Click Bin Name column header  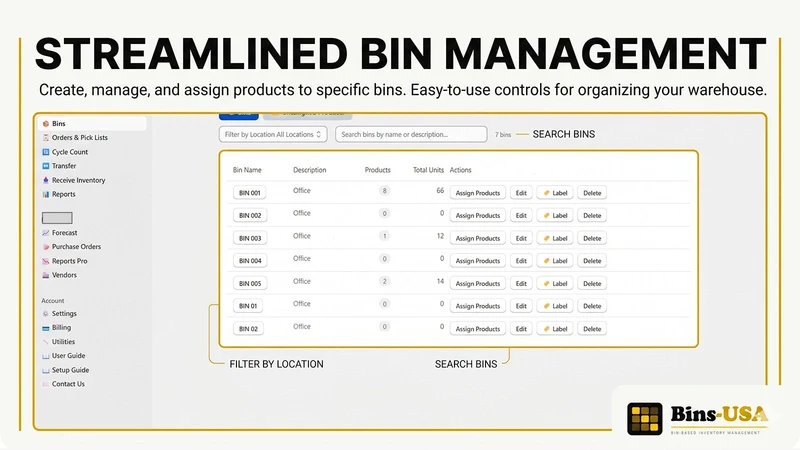[x=247, y=170]
